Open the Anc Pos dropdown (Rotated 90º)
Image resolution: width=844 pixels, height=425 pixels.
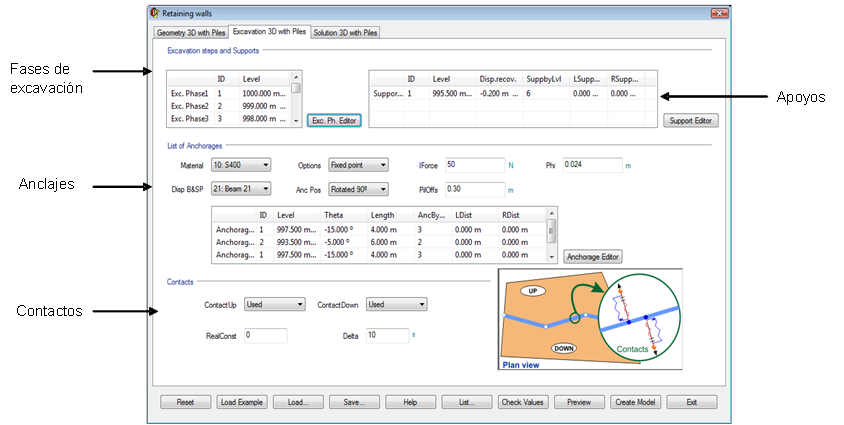point(358,189)
